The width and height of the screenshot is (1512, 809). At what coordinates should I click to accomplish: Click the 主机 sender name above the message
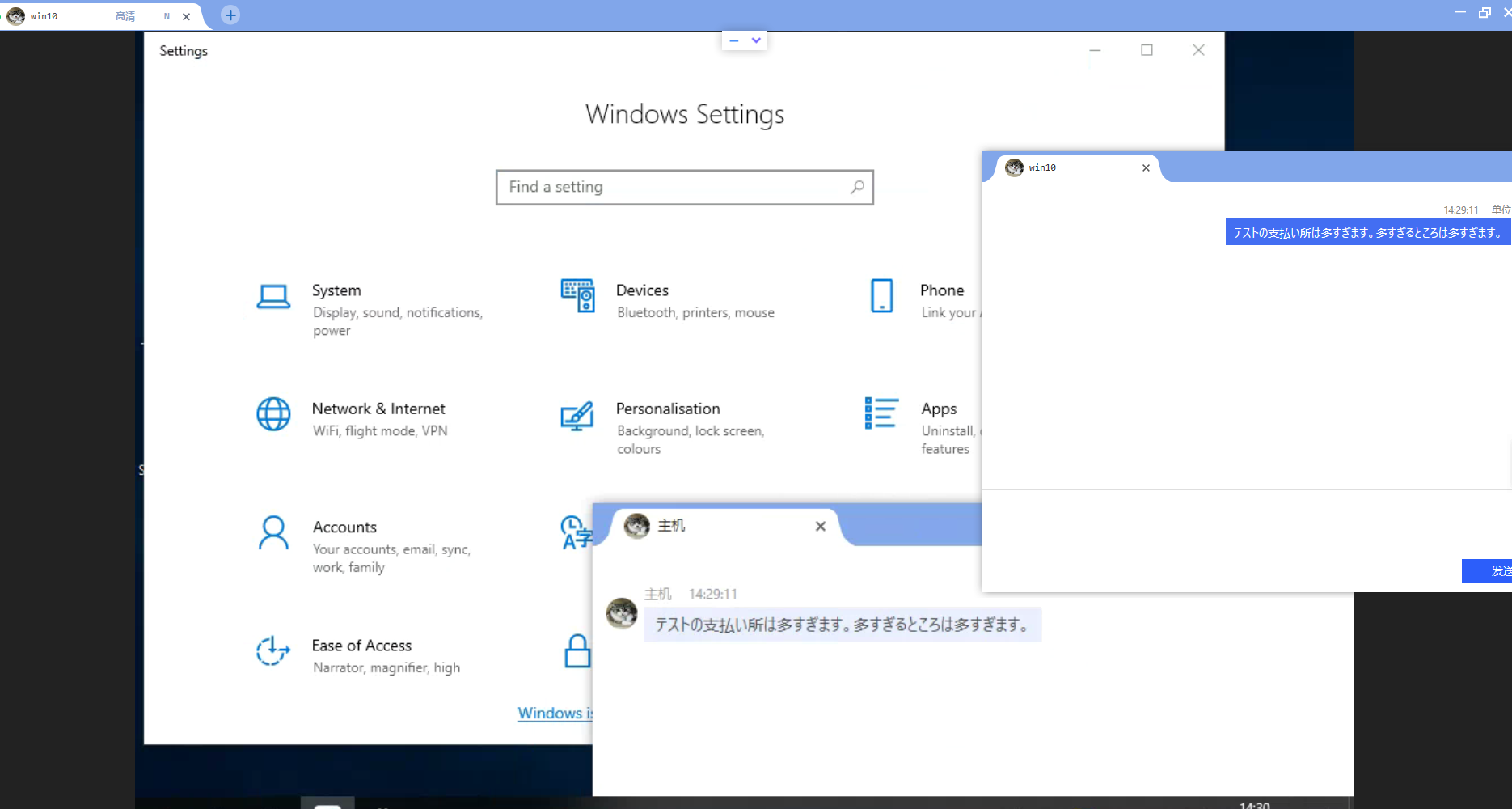click(657, 594)
